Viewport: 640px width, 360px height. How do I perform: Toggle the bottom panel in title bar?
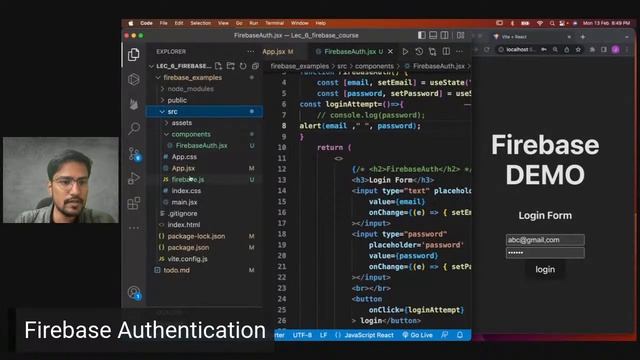(x=433, y=36)
